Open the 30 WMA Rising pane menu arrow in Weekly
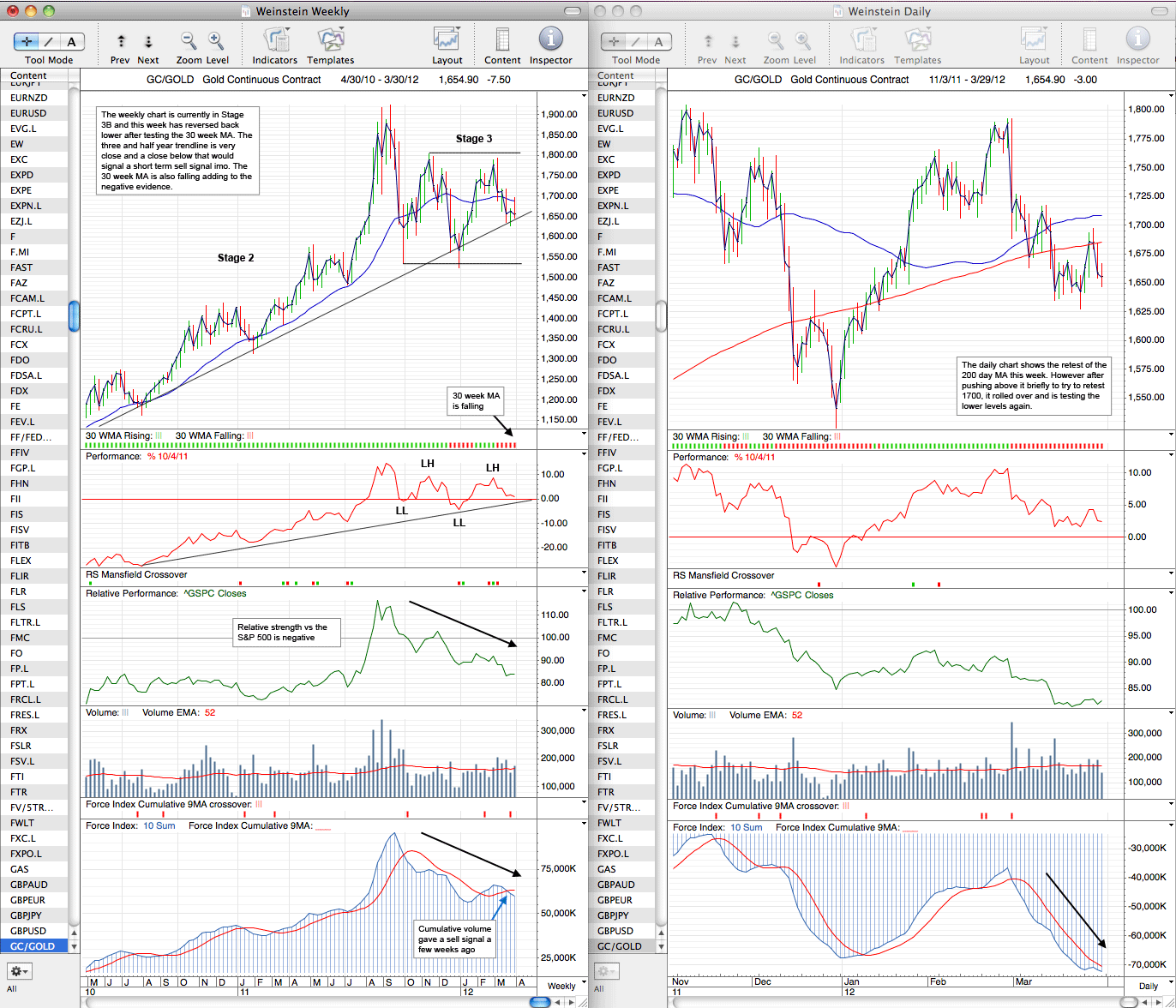This screenshot has height=1008, width=1176. click(x=585, y=435)
